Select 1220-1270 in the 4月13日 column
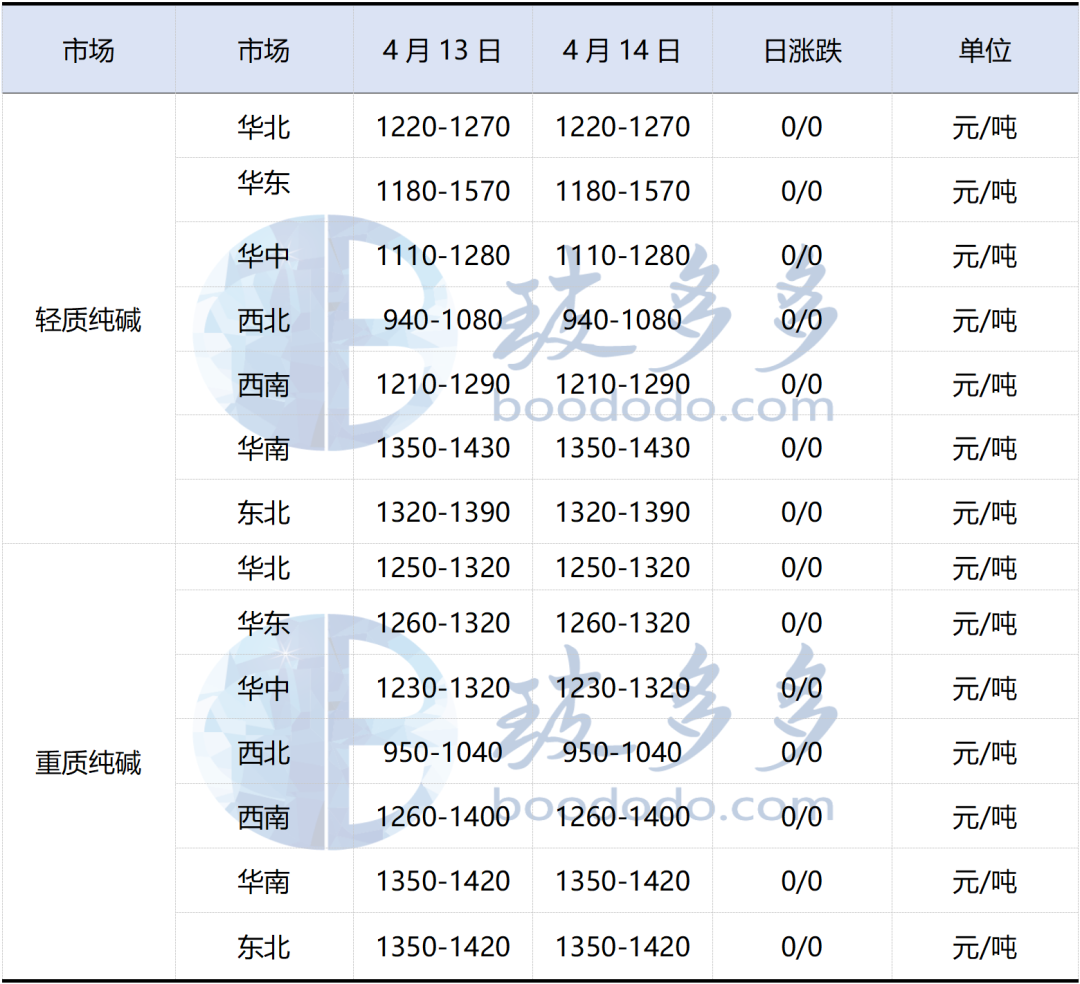The width and height of the screenshot is (1080, 984). coord(442,127)
